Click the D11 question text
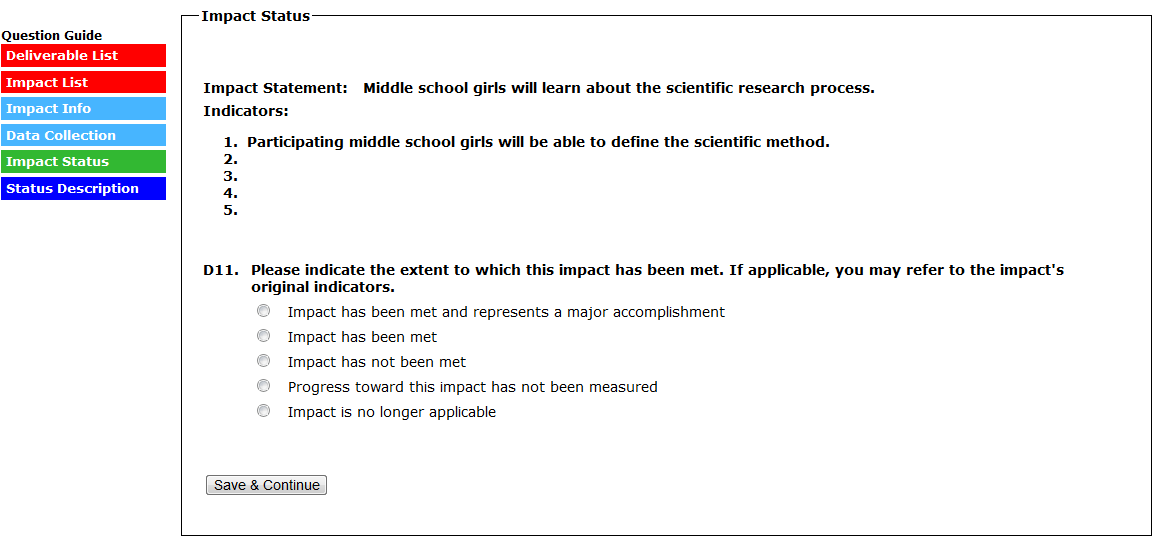 657,271
